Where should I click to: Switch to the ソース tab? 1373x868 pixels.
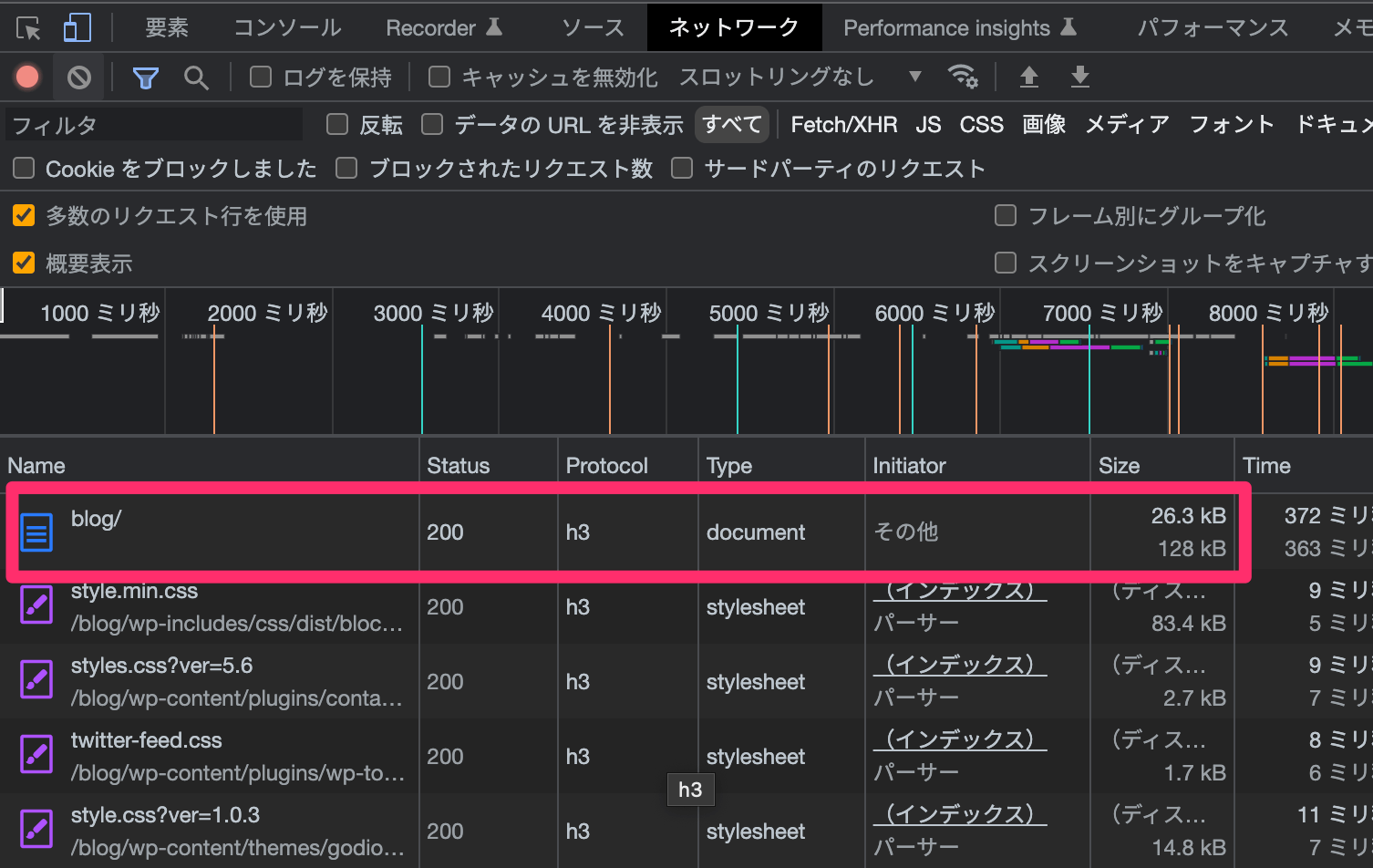point(594,28)
